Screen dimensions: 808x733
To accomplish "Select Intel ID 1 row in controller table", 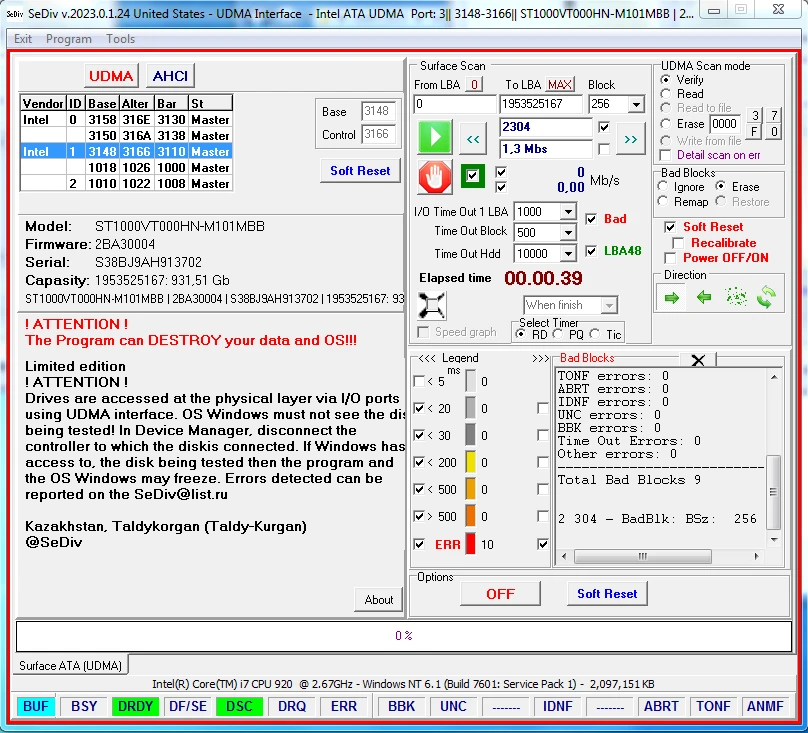I will pos(126,152).
